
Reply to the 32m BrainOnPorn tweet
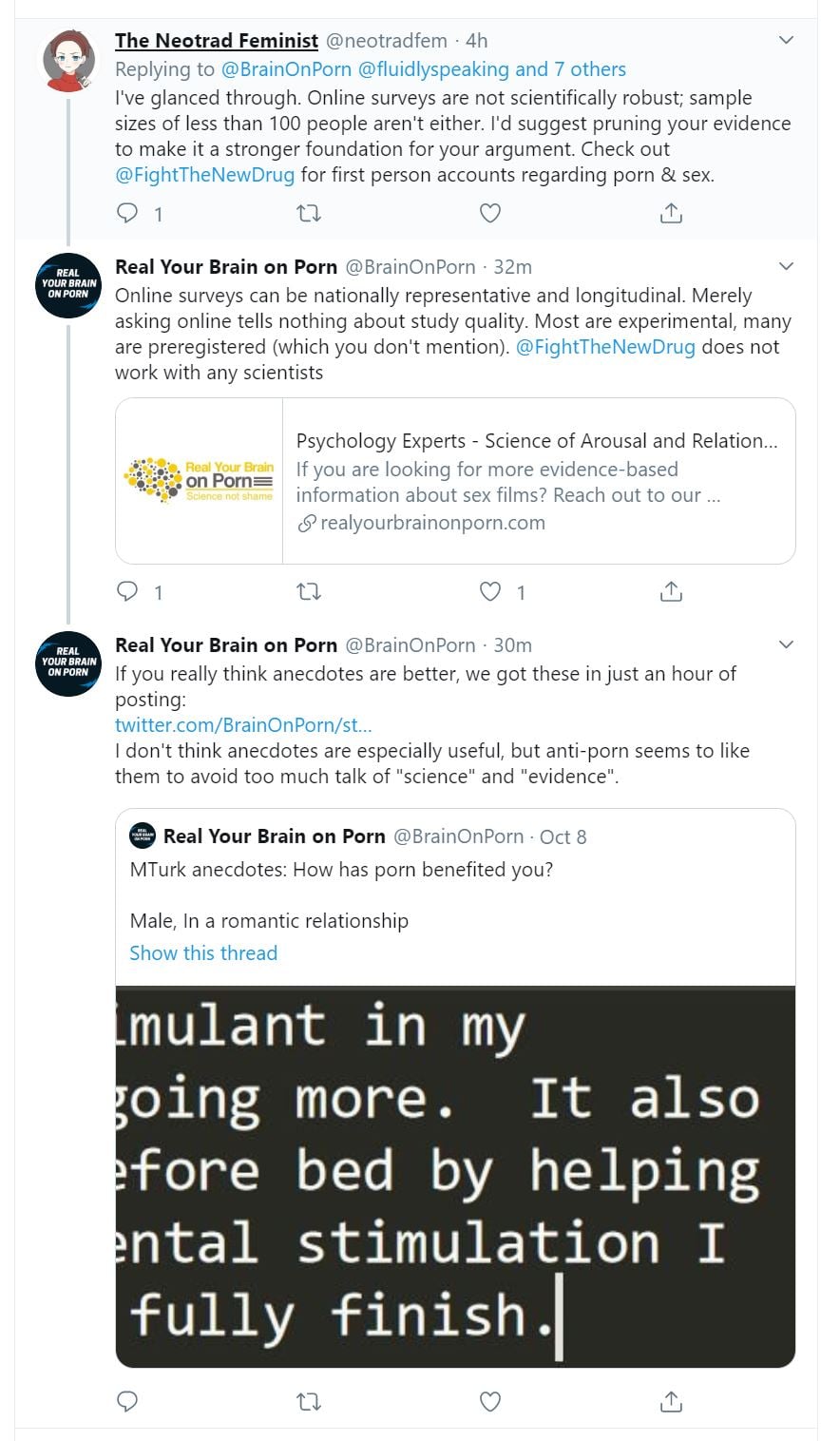pos(127,592)
